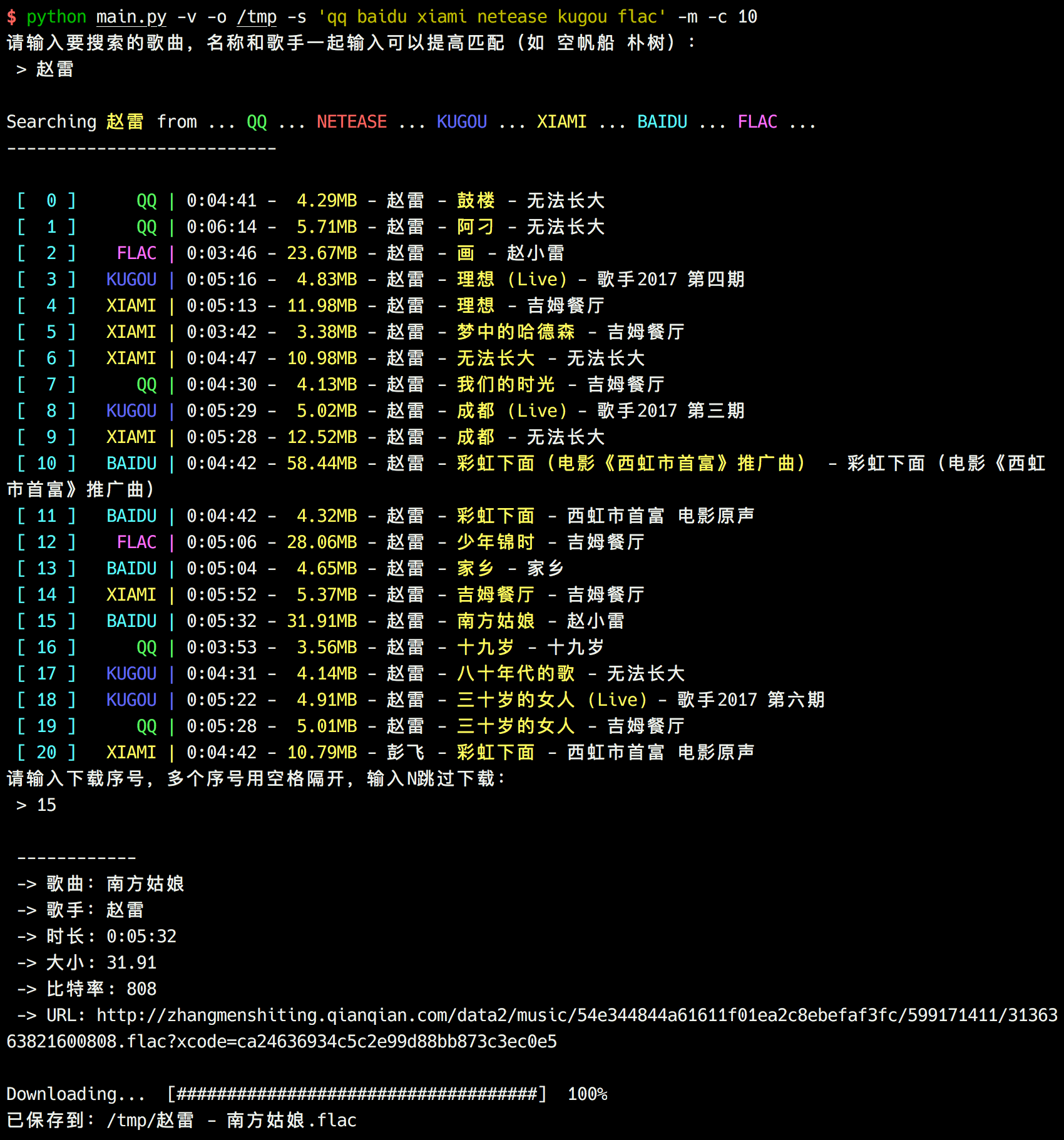Click the '比特率: 808' detail line
This screenshot has width=1064, height=1140.
(x=101, y=989)
